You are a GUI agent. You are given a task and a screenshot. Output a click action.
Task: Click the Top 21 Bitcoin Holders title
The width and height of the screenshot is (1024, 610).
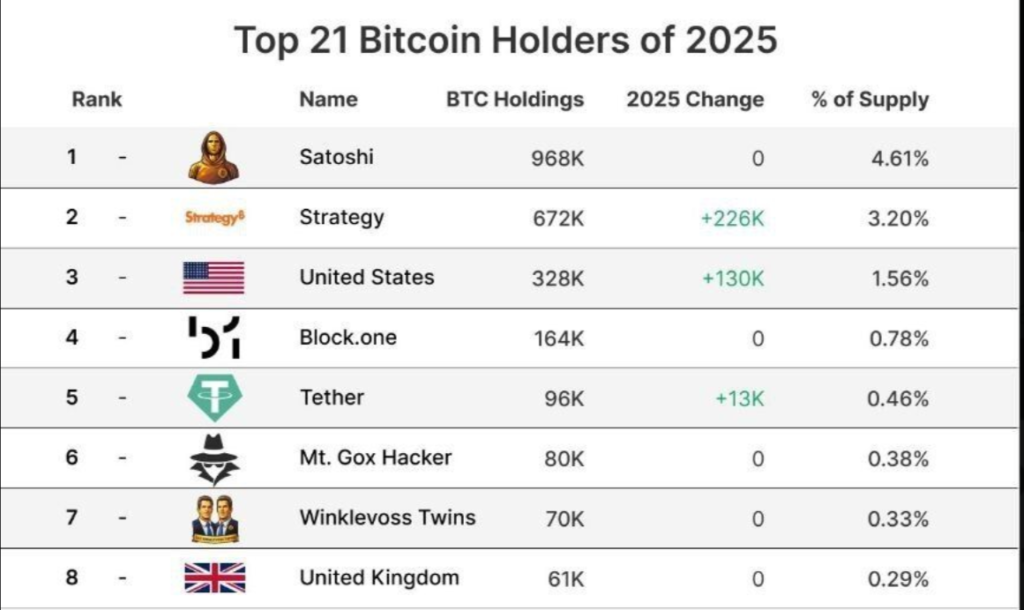point(505,40)
